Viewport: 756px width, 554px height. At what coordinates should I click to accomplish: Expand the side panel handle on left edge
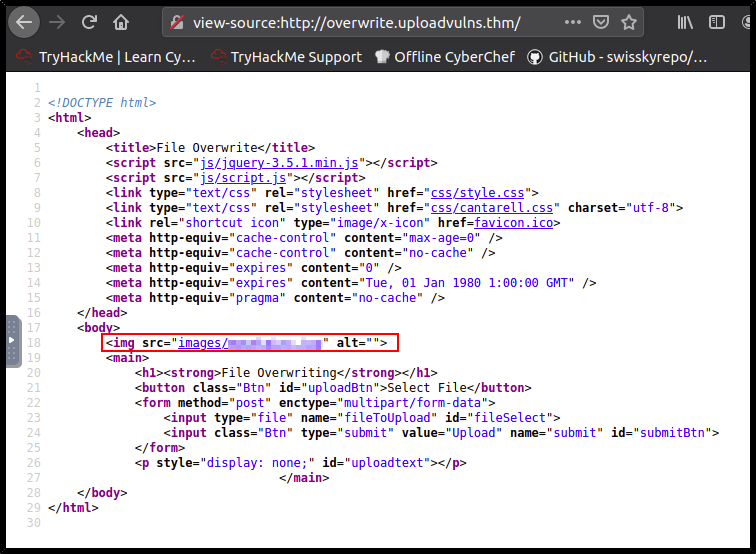[13, 341]
